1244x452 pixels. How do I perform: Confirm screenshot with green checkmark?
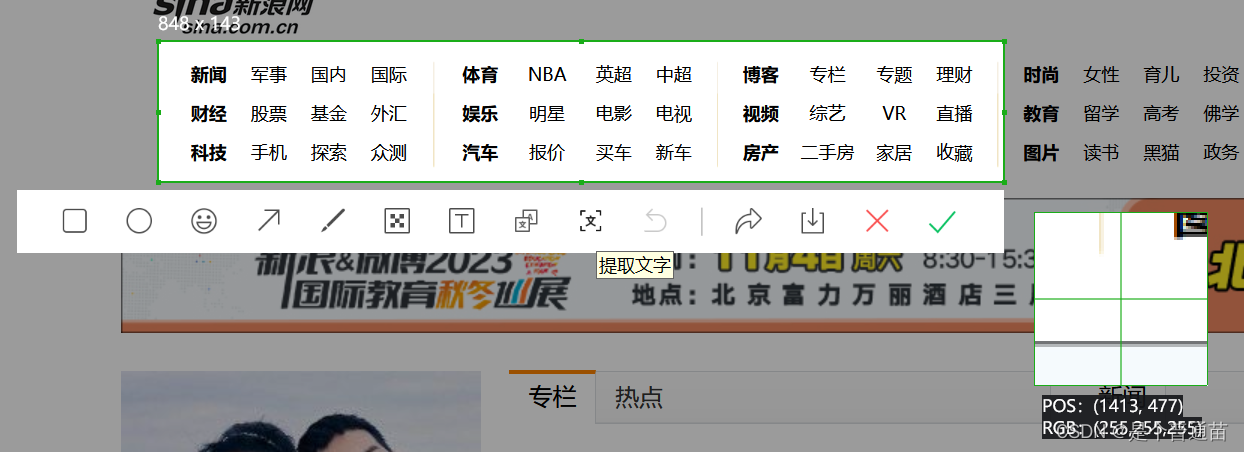click(942, 221)
